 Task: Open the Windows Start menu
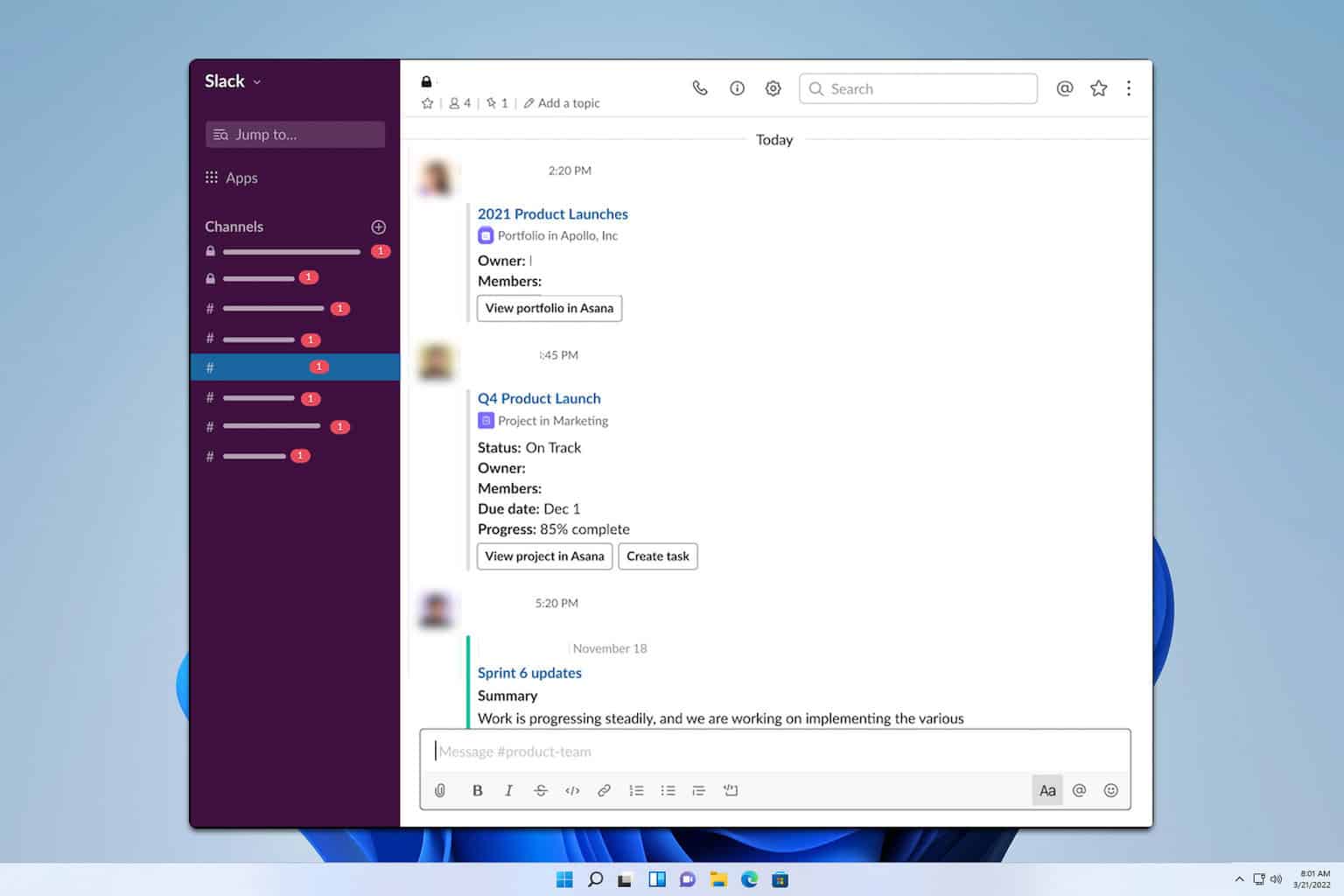point(564,879)
